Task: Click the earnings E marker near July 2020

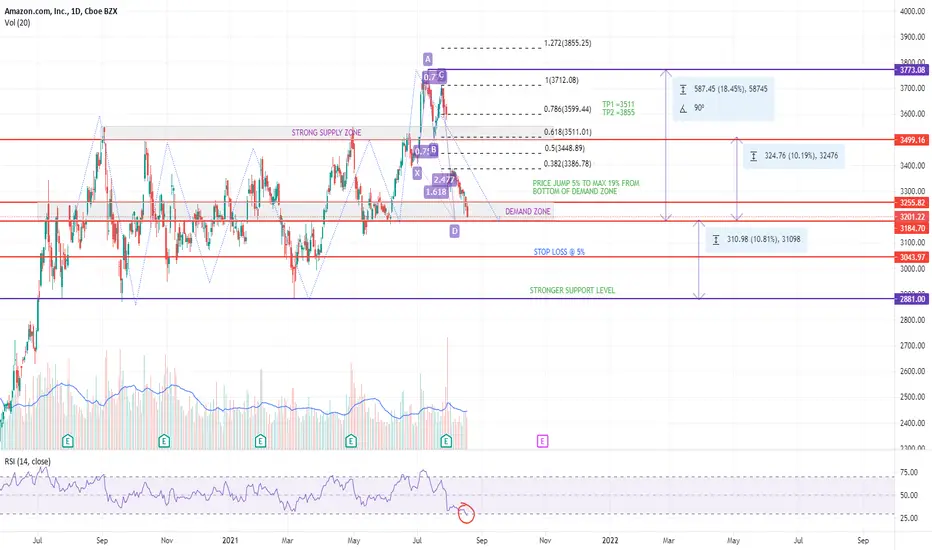Action: tap(68, 441)
